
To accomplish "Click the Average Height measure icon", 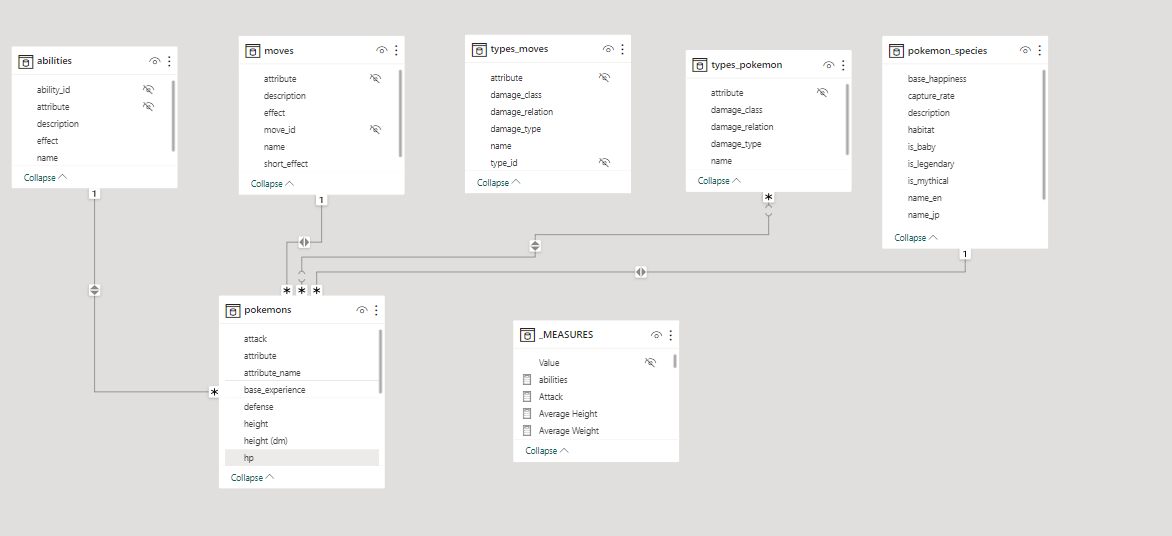I will (527, 414).
